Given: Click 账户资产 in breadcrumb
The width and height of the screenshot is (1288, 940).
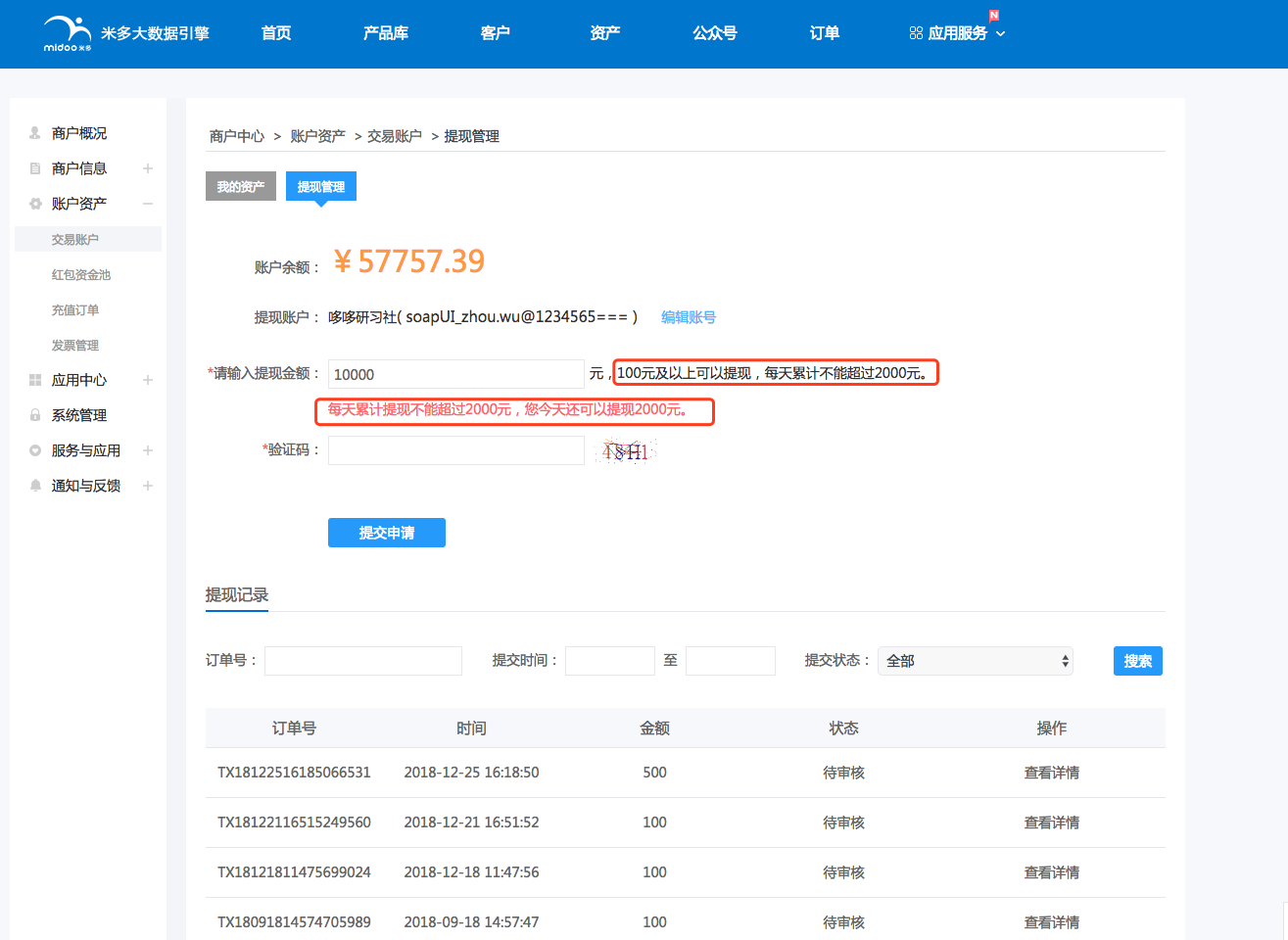Looking at the screenshot, I should (317, 136).
